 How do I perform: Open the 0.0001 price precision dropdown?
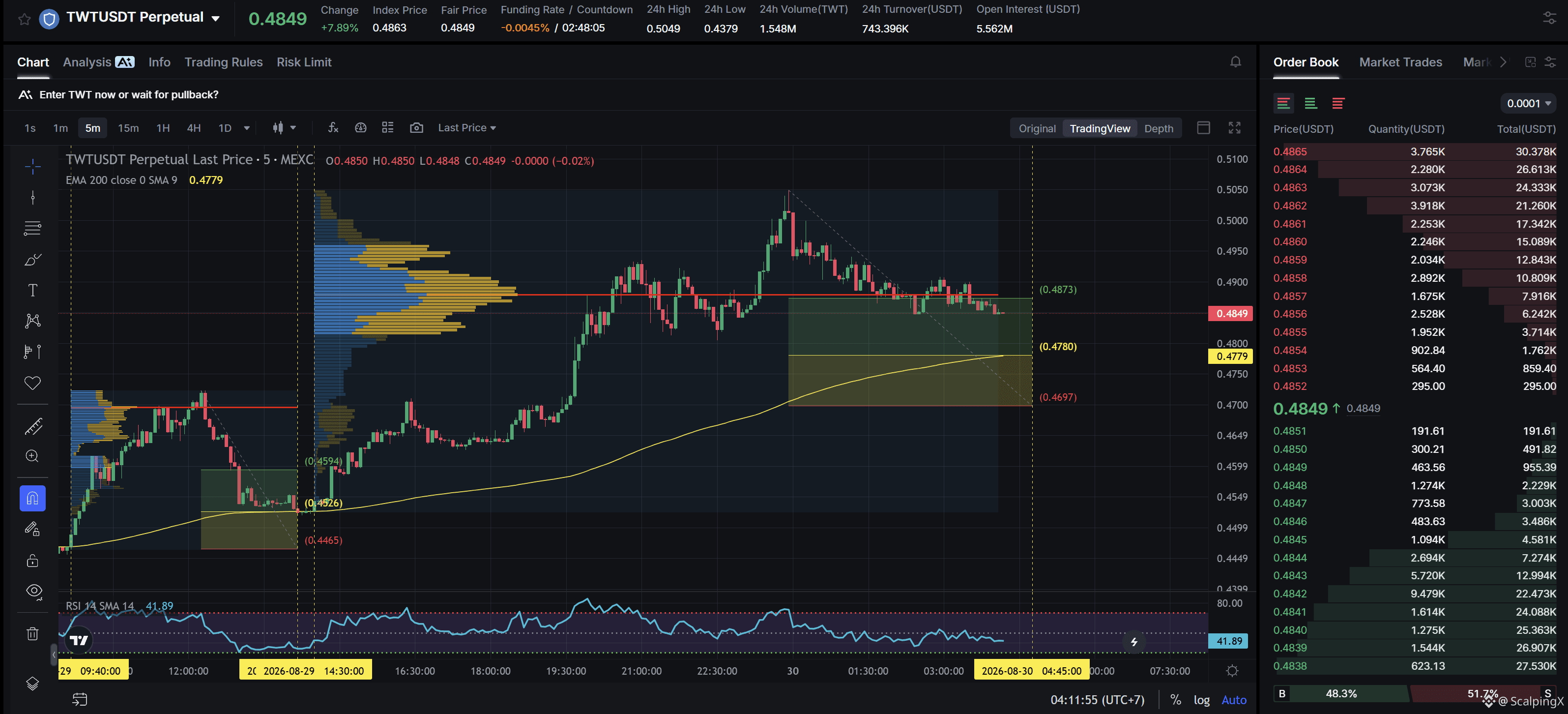coord(1529,103)
